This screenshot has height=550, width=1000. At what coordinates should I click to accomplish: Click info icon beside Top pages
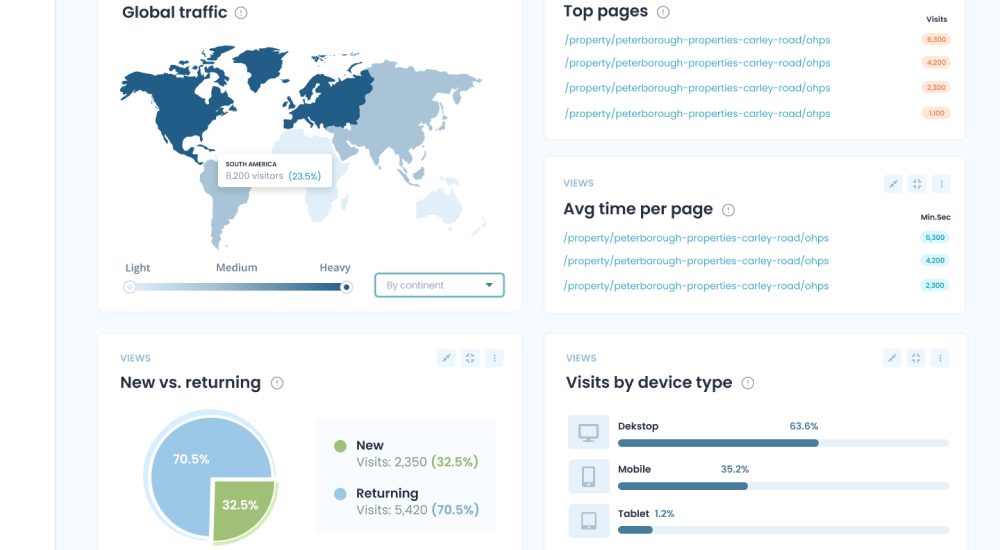point(663,12)
